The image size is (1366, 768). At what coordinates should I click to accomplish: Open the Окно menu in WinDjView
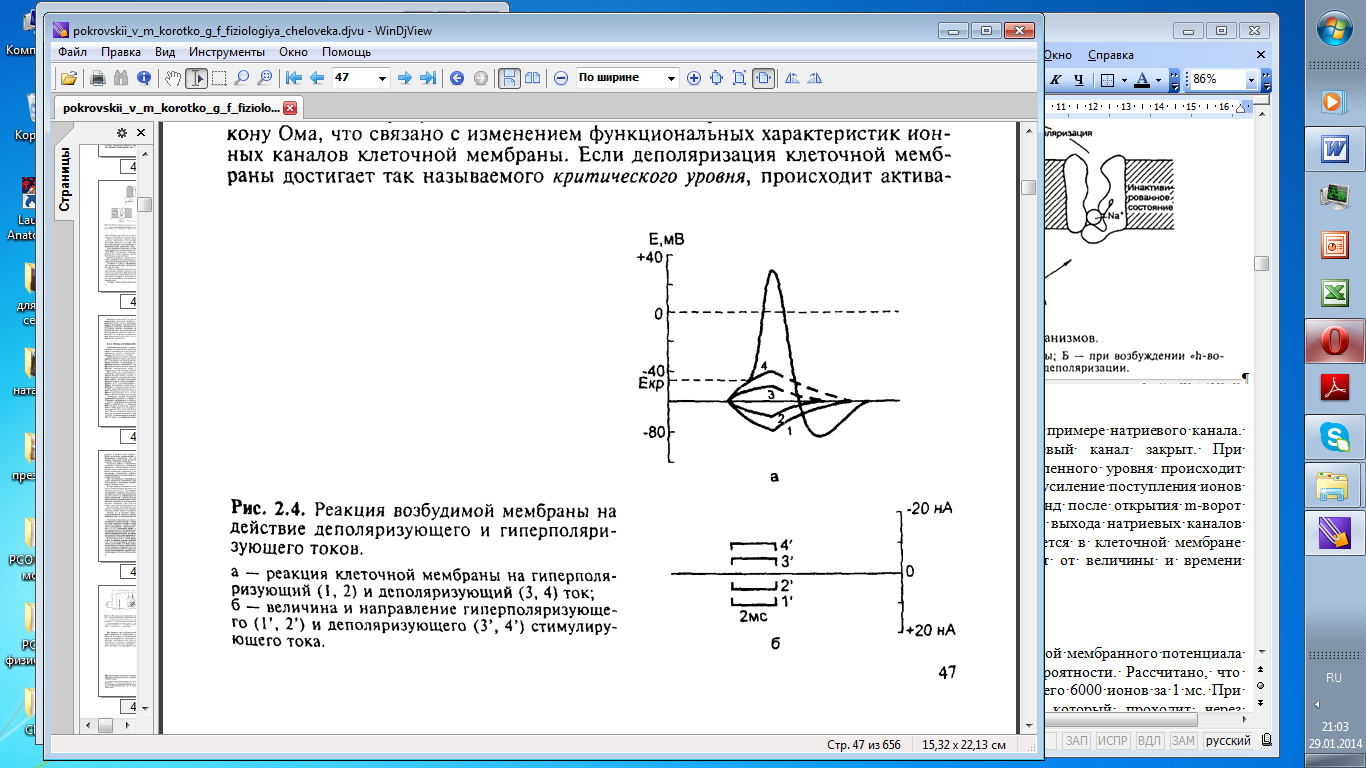pos(293,52)
